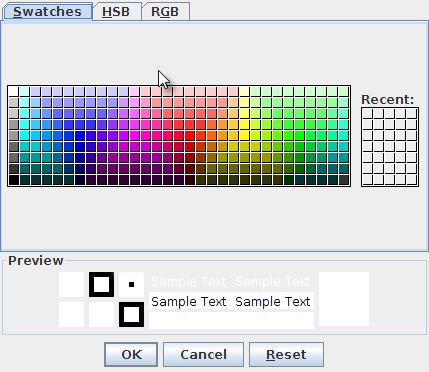The height and width of the screenshot is (372, 429).
Task: Pick the pure black swatch in the palette
Action: (x=14, y=180)
